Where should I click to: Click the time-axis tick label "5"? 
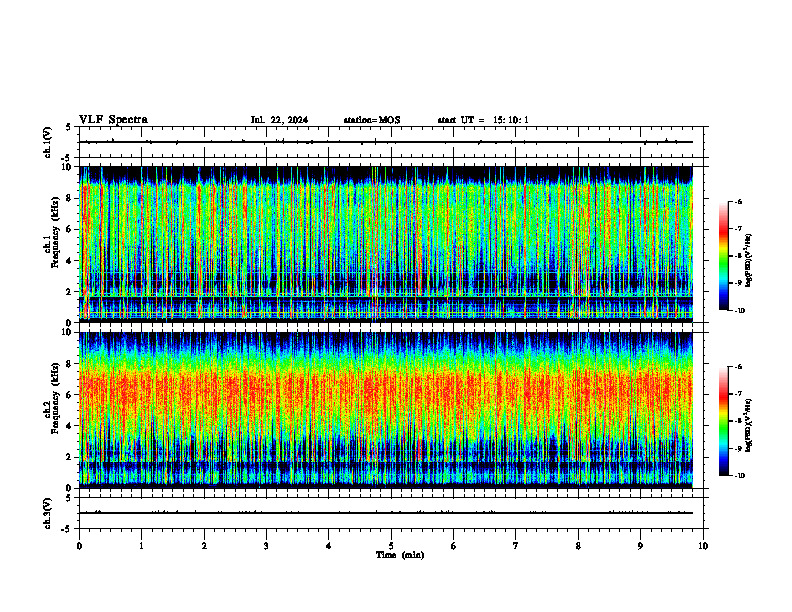tap(391, 546)
